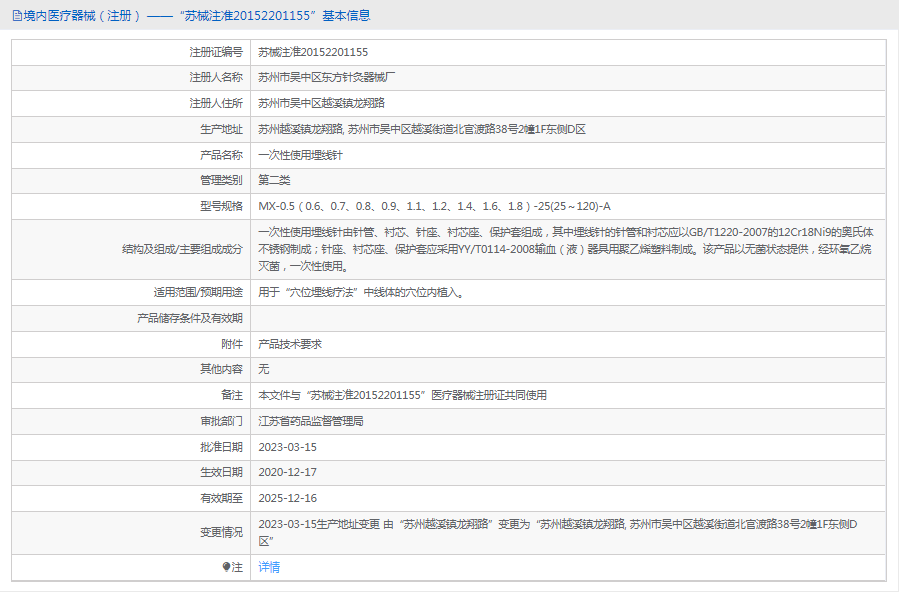Click the approval date 2023-03-15
The height and width of the screenshot is (592, 899).
287,447
